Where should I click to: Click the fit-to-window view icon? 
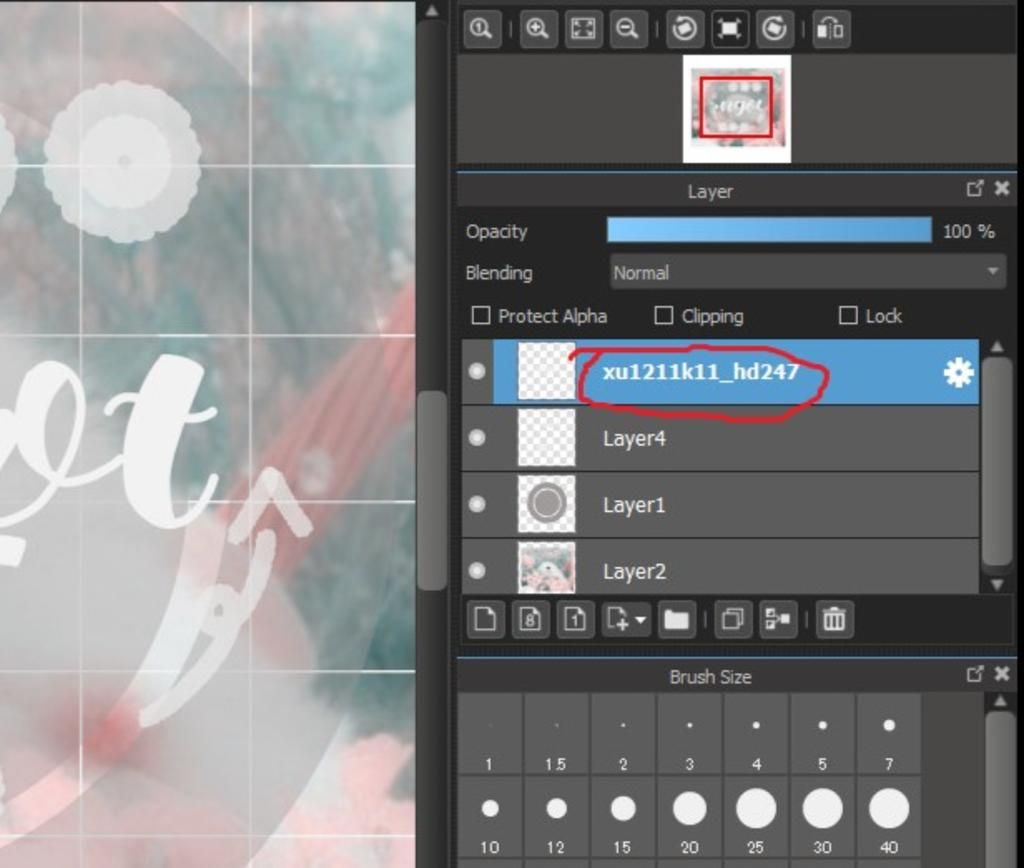583,29
